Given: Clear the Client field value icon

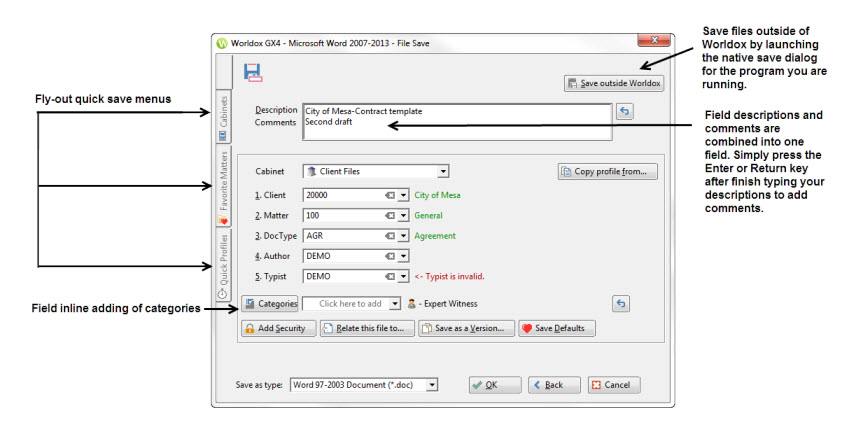Looking at the screenshot, I should tap(390, 195).
